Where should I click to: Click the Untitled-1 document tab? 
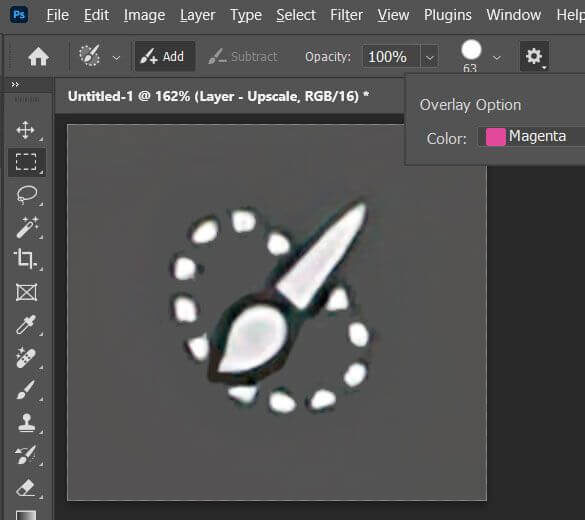coord(219,96)
